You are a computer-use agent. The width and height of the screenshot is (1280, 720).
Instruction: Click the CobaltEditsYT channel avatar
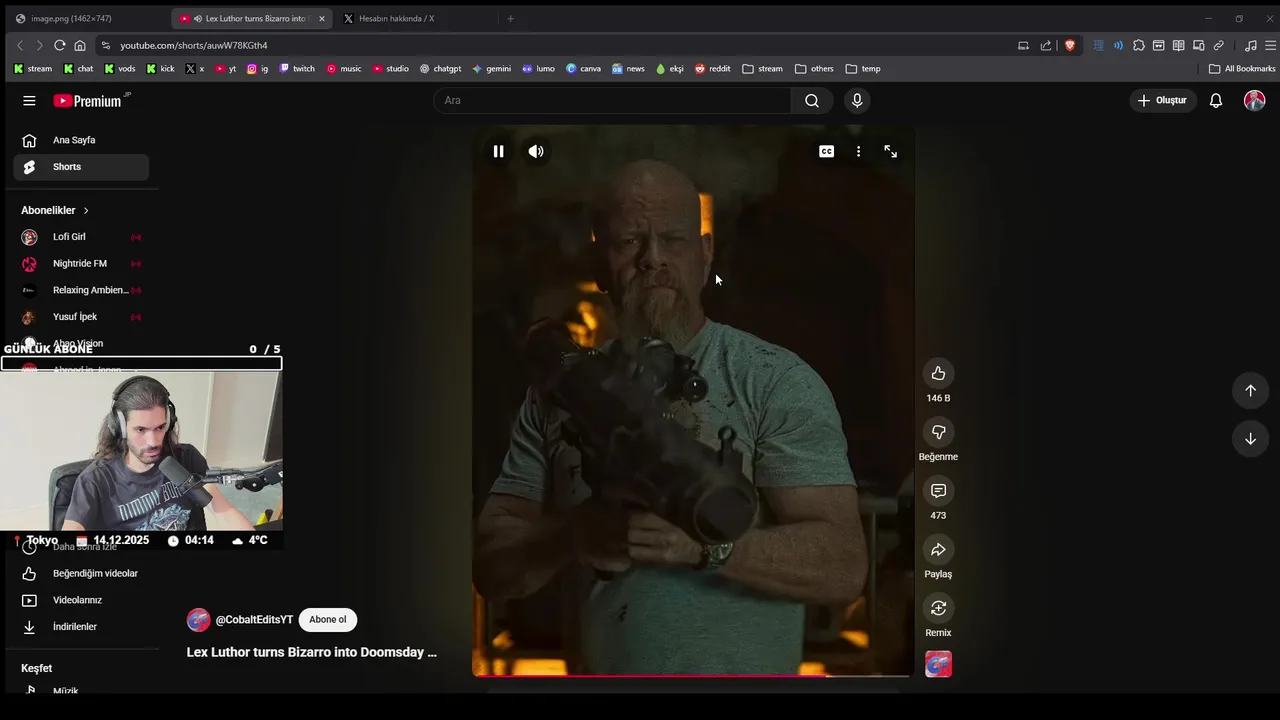(x=198, y=620)
